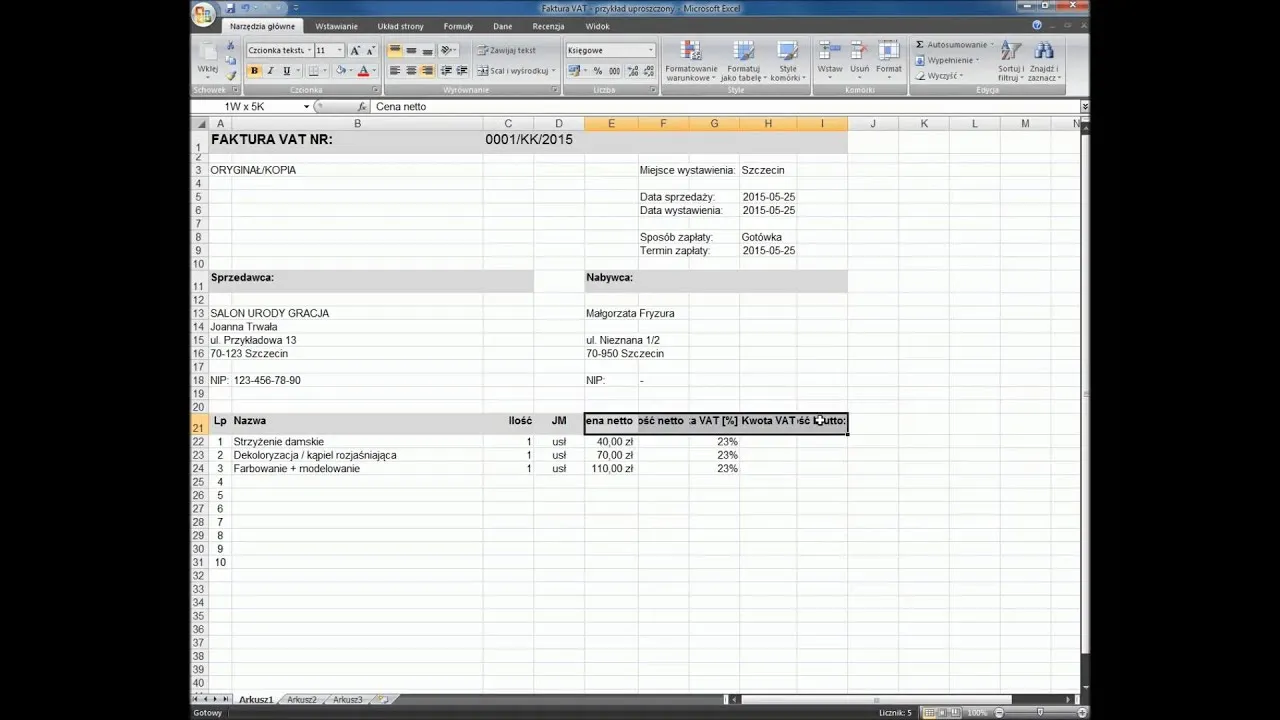
Task: Click the Format Painter brush icon
Action: tap(231, 76)
